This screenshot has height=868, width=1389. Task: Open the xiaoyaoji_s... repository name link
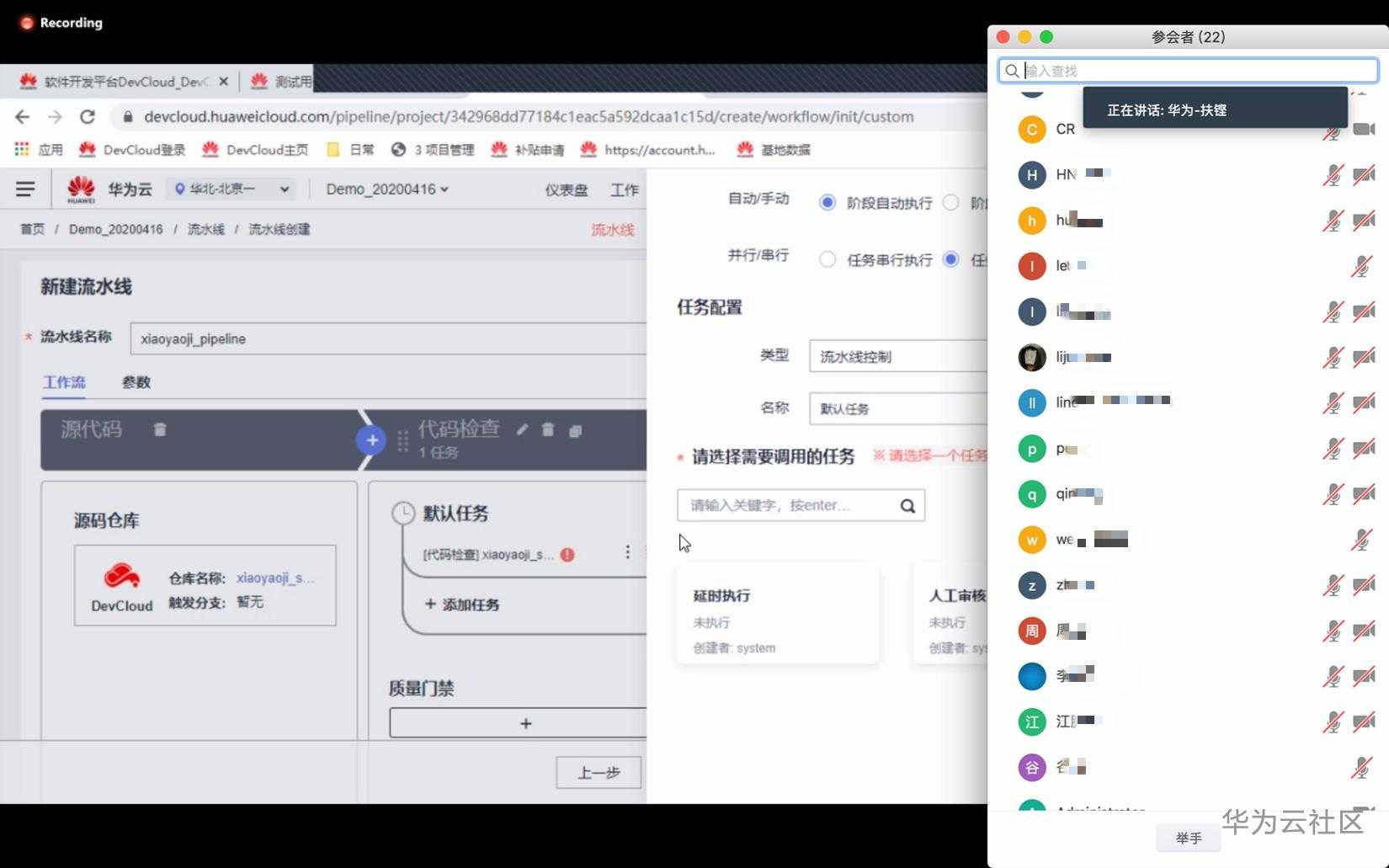pos(275,578)
